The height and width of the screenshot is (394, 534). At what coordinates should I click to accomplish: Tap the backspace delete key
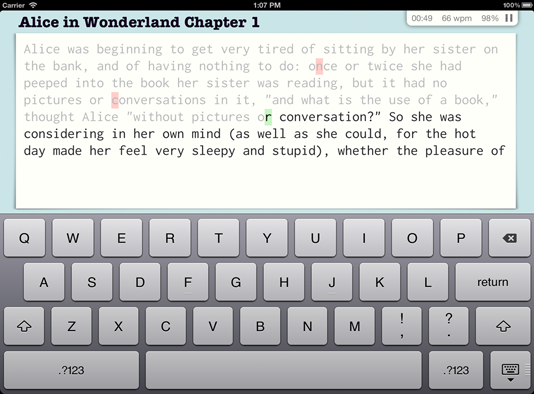509,238
